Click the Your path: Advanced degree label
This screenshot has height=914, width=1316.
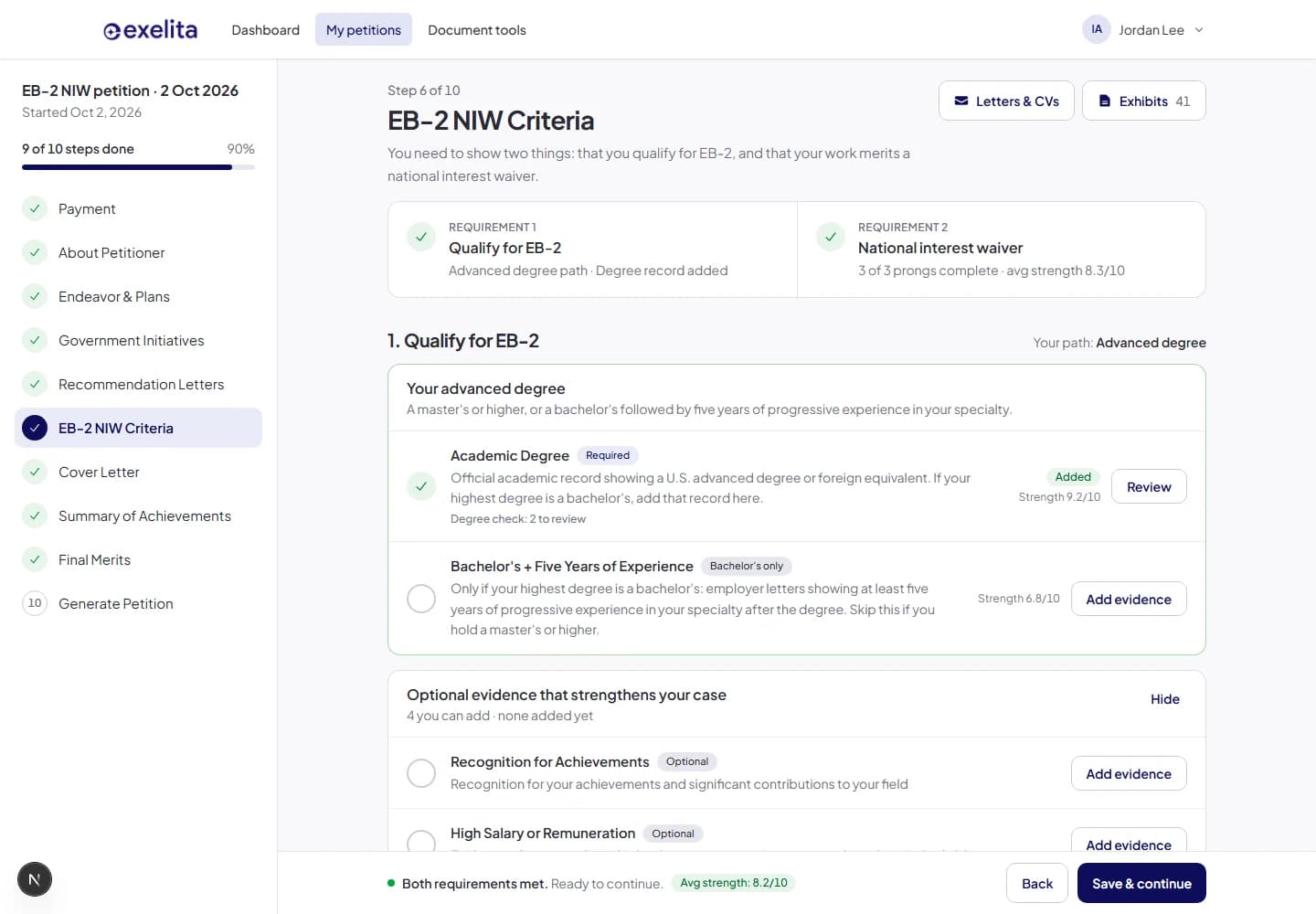point(1120,343)
